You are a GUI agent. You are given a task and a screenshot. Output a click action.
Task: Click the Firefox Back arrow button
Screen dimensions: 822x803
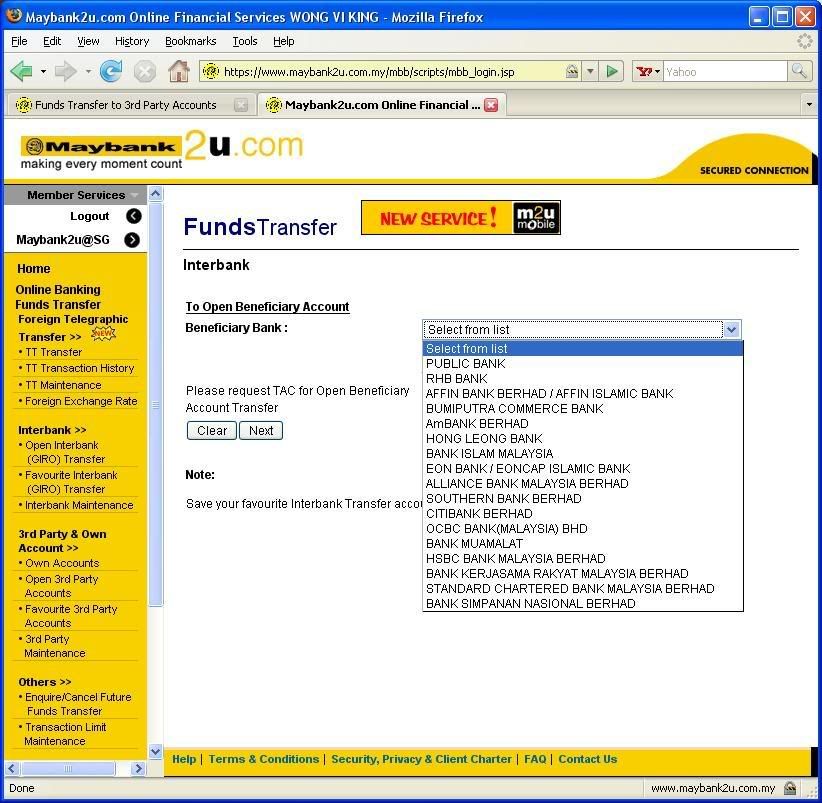tap(21, 71)
